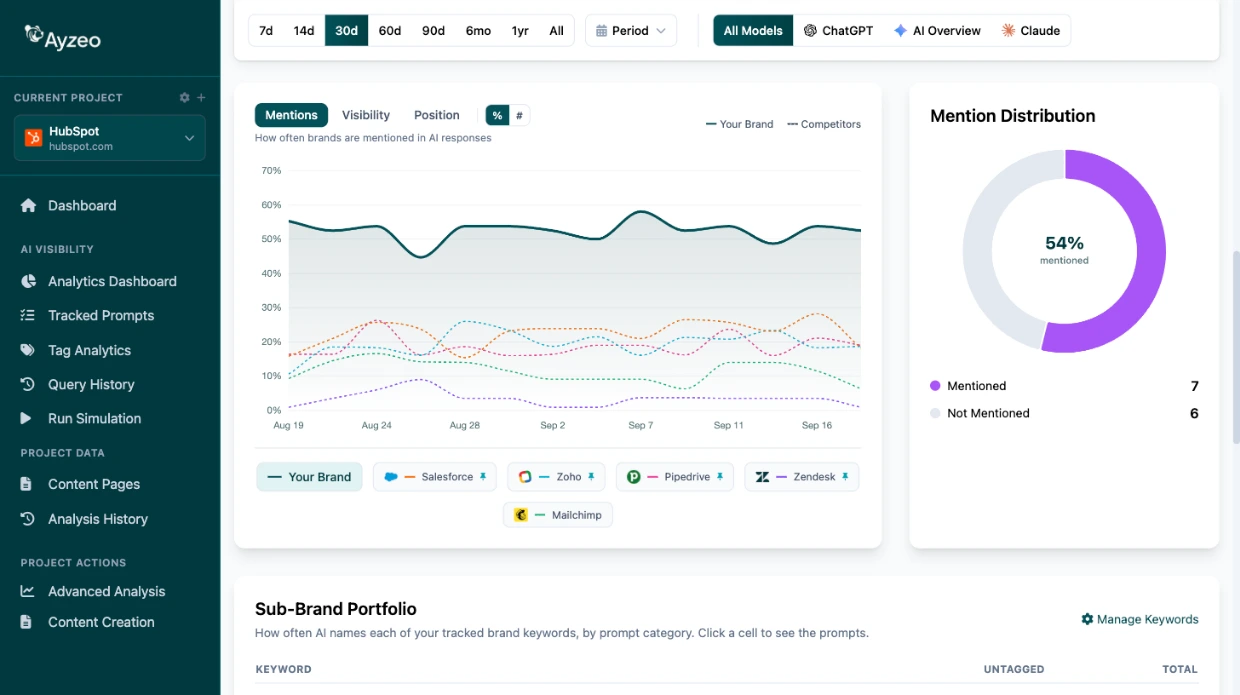Switch to the Visibility tab
Viewport: 1240px width, 695px height.
[x=366, y=115]
